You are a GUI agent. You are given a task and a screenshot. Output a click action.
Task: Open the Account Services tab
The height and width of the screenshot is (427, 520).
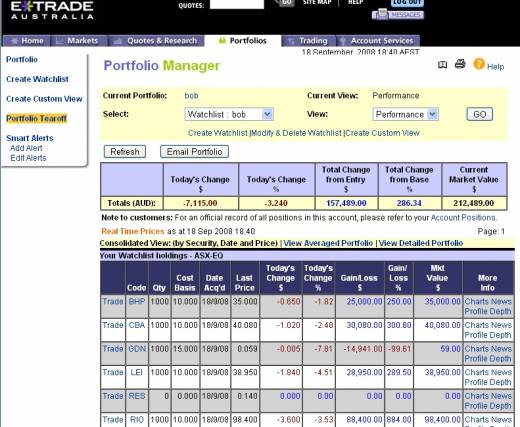(x=378, y=41)
